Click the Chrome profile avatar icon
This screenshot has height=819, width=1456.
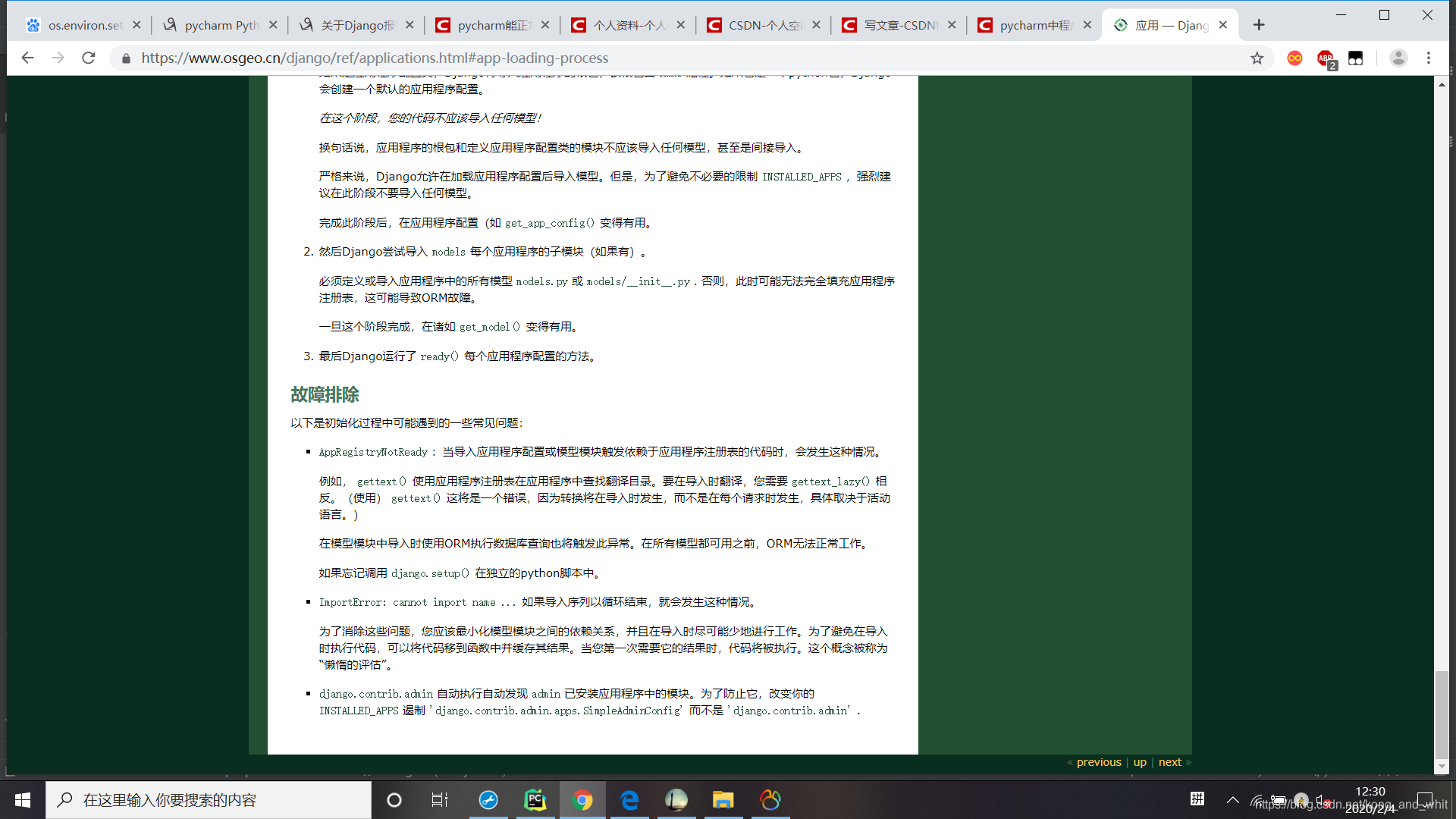1399,58
